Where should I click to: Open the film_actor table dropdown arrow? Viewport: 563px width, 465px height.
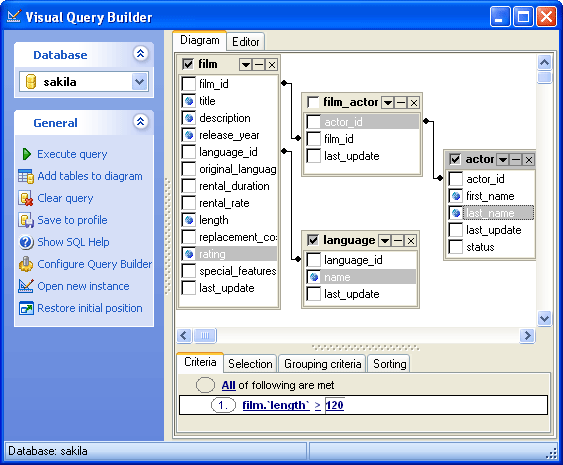pos(388,103)
